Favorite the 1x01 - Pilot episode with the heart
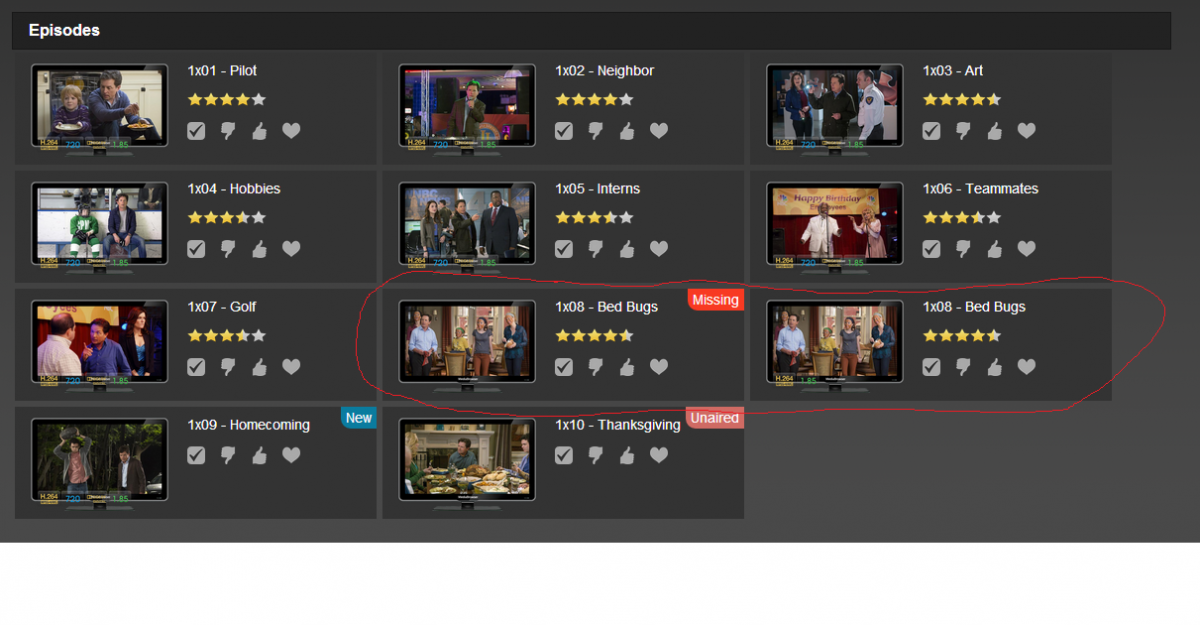Viewport: 1200px width, 625px height. 291,131
